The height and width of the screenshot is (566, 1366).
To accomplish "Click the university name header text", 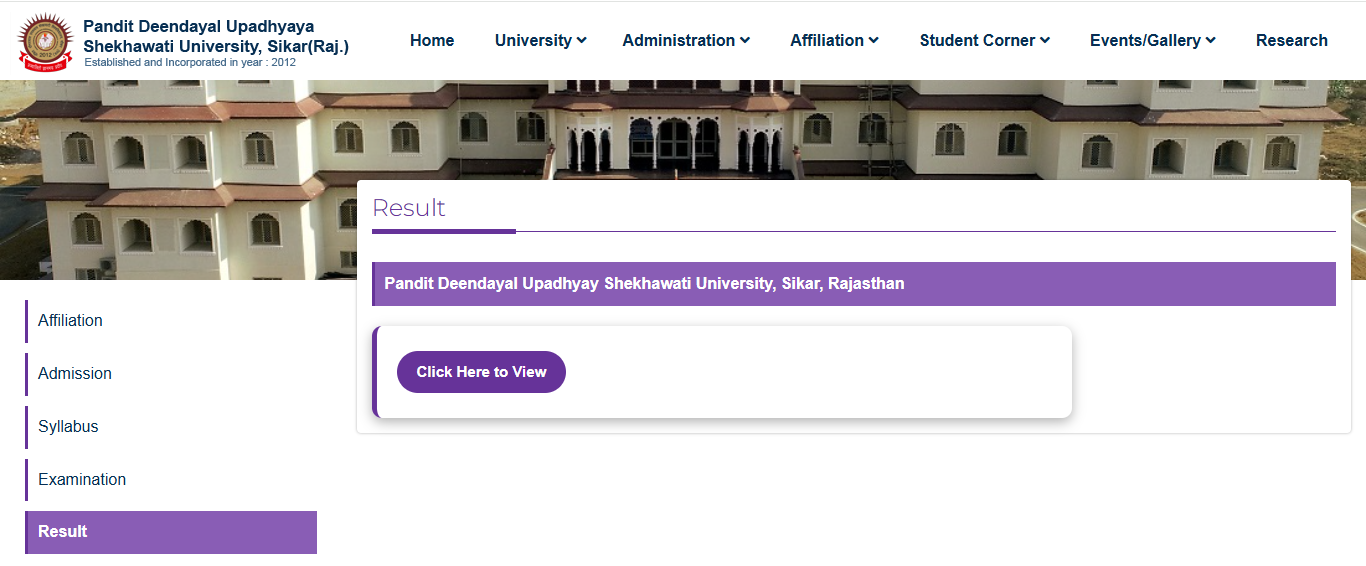I will [216, 37].
